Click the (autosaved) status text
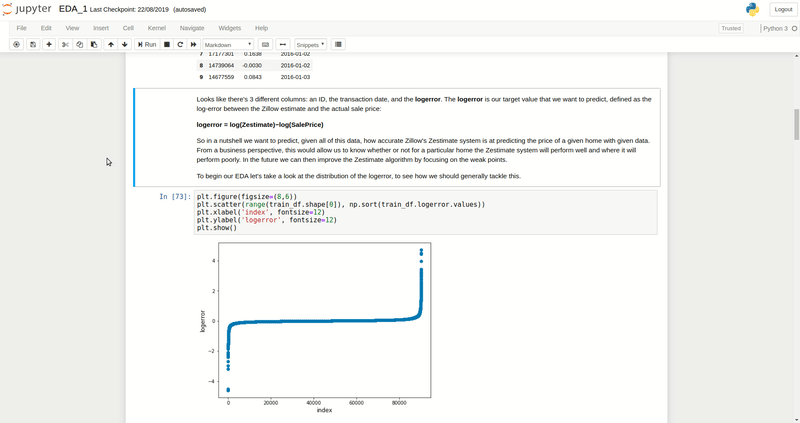The width and height of the screenshot is (800, 423). (189, 10)
